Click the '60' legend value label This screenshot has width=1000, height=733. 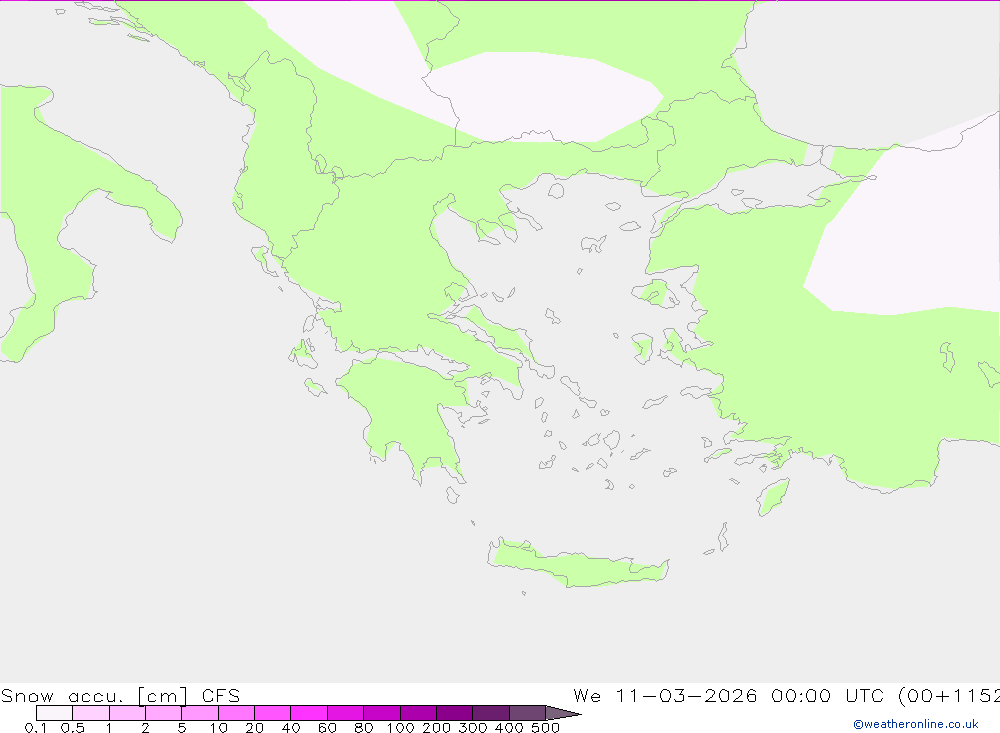(327, 728)
